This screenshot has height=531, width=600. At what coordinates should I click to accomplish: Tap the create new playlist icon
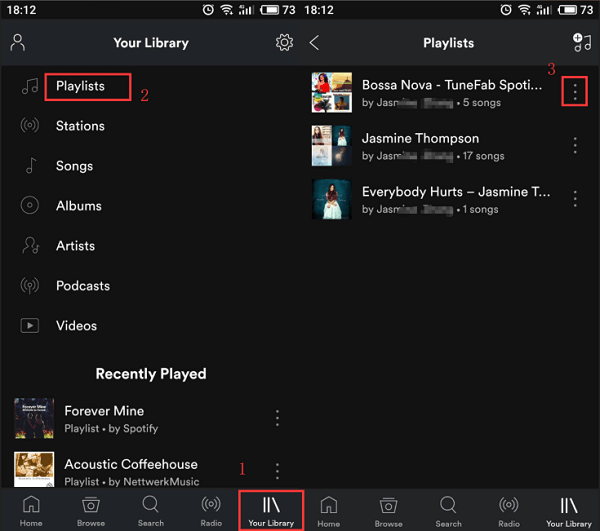tap(581, 43)
